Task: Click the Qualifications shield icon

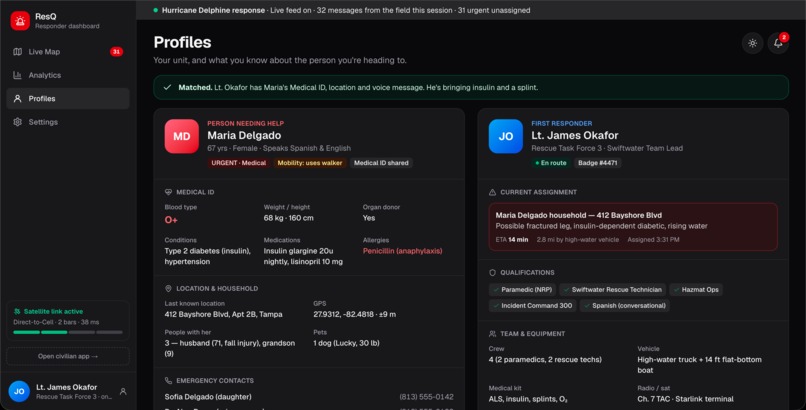Action: pyautogui.click(x=492, y=273)
